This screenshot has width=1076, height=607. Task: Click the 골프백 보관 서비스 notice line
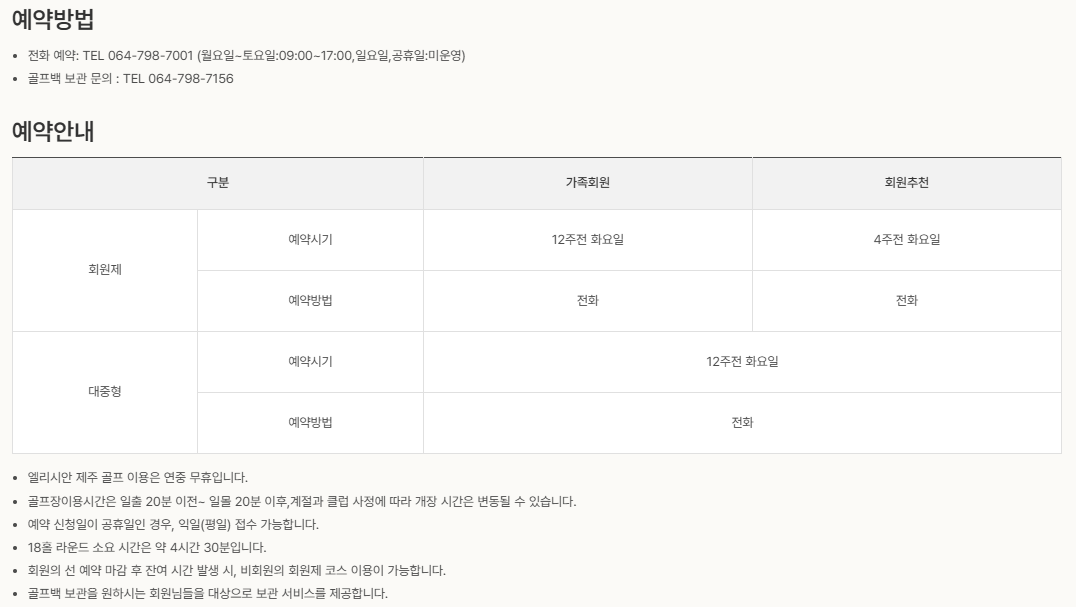click(x=207, y=594)
